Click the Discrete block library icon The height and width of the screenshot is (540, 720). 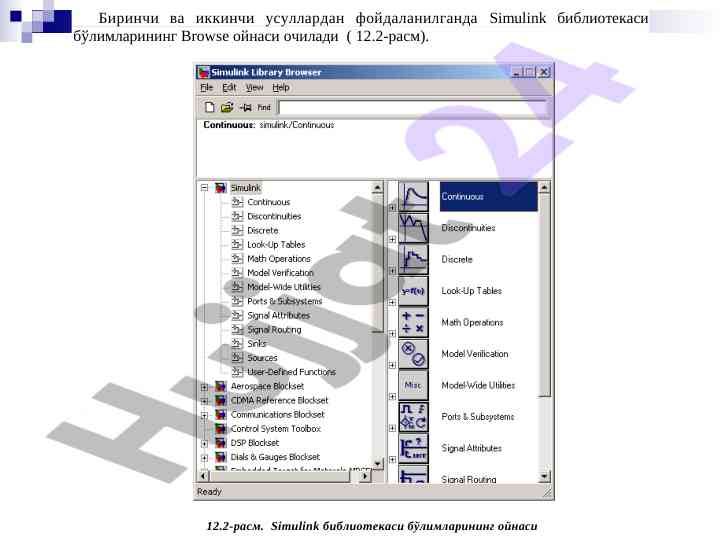[413, 259]
